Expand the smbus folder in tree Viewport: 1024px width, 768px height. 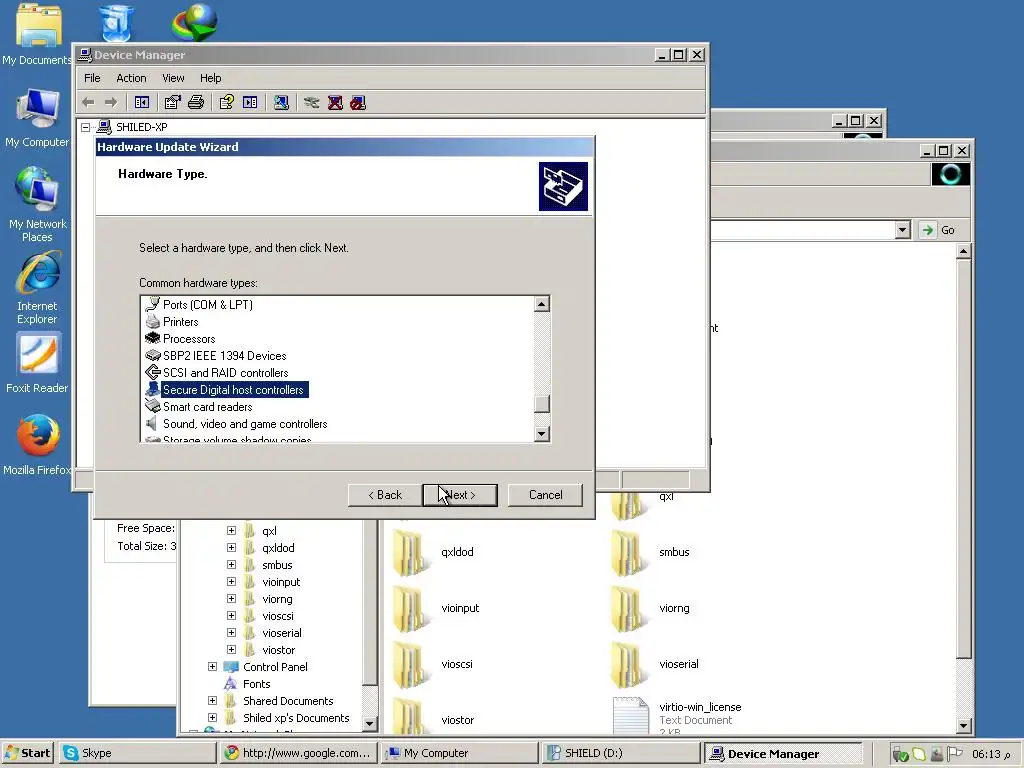(x=231, y=565)
